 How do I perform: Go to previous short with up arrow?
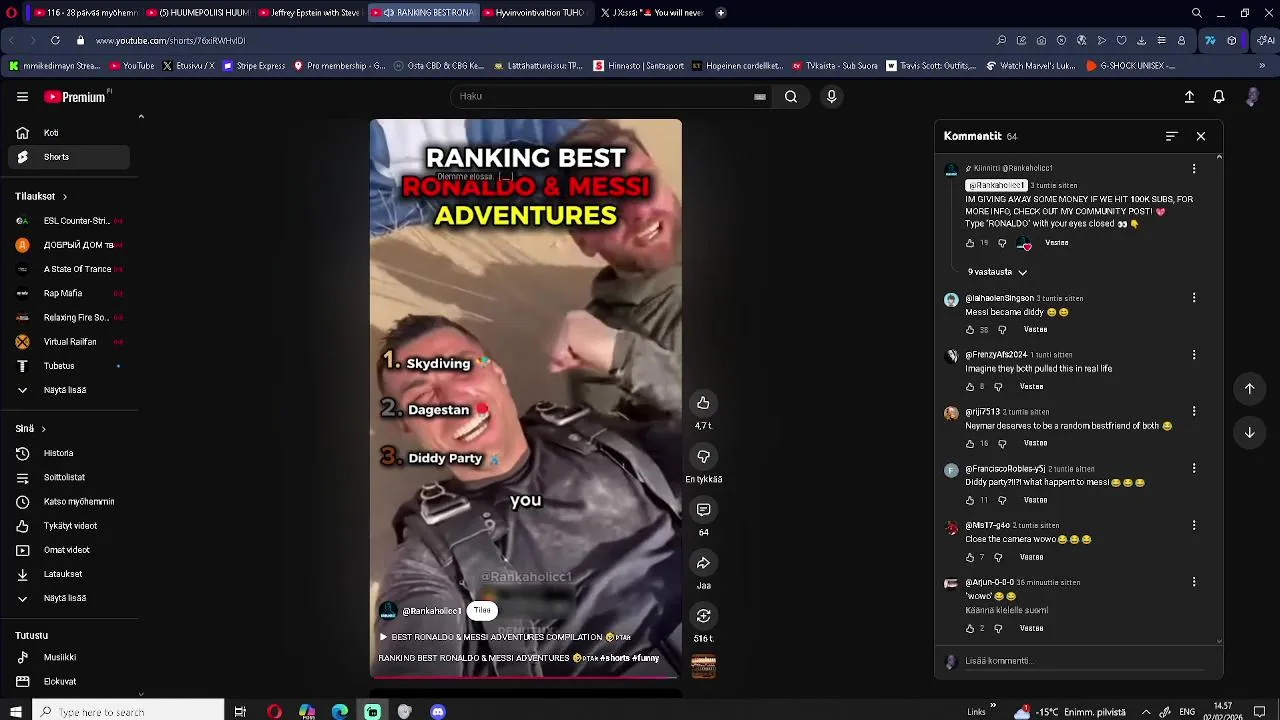(x=1249, y=389)
